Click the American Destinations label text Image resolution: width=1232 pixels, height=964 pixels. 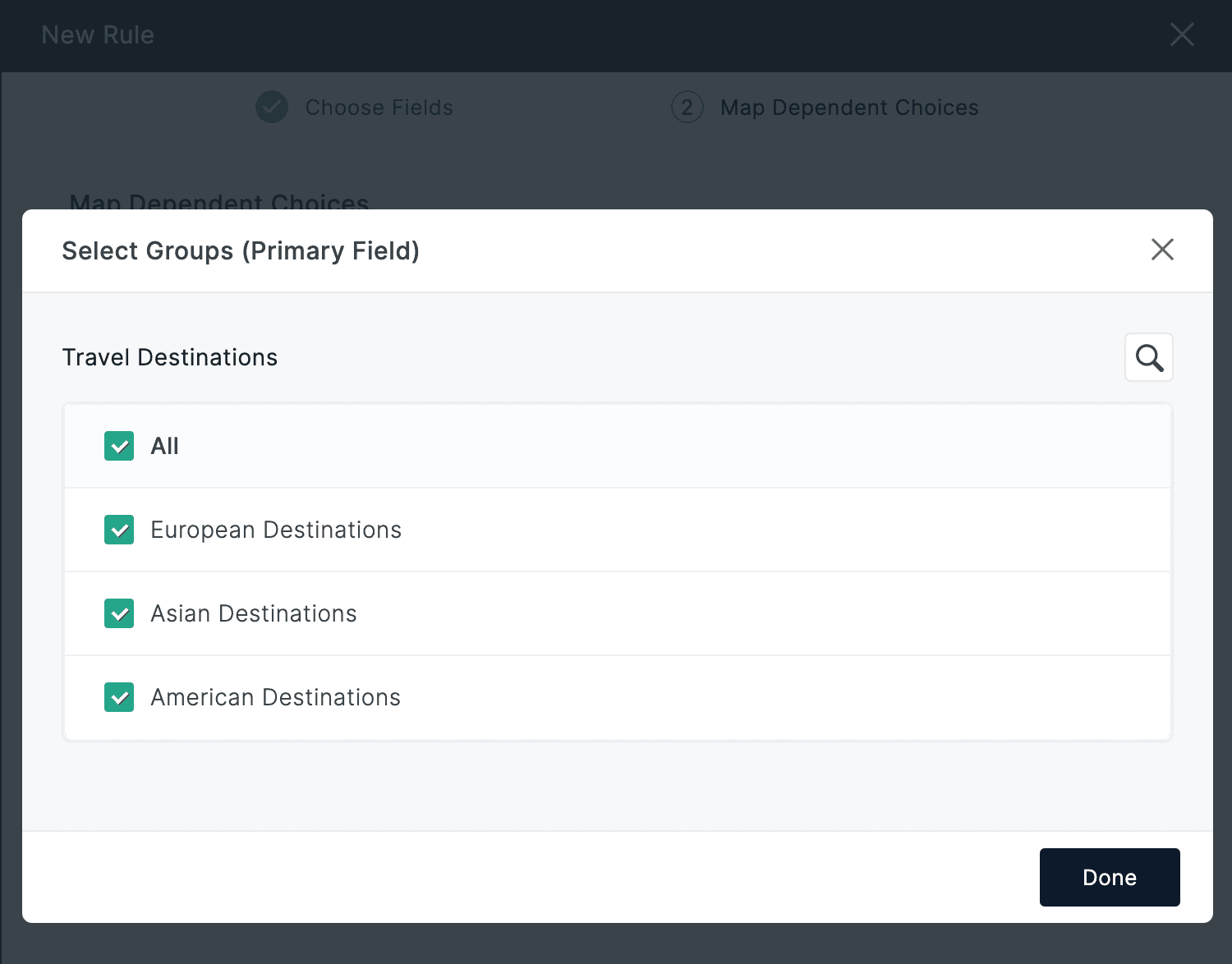(275, 697)
